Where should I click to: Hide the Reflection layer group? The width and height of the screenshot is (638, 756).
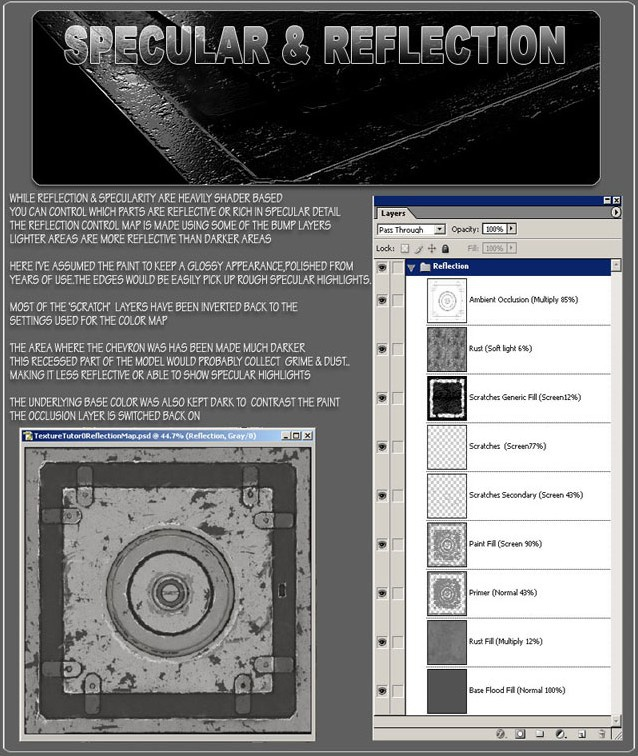382,267
